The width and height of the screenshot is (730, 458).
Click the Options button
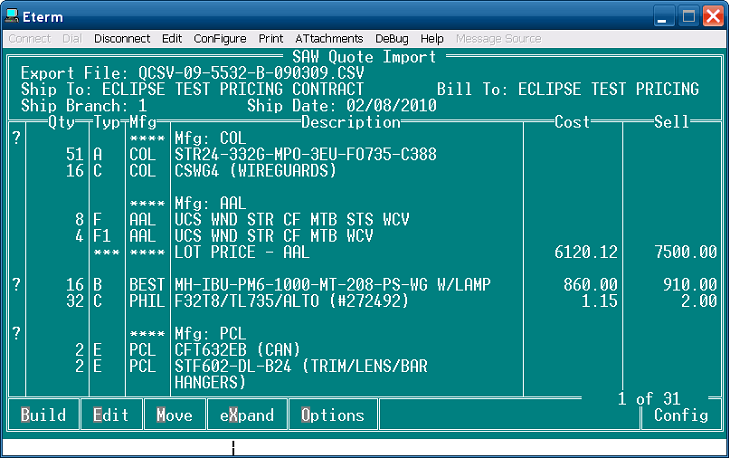(332, 414)
